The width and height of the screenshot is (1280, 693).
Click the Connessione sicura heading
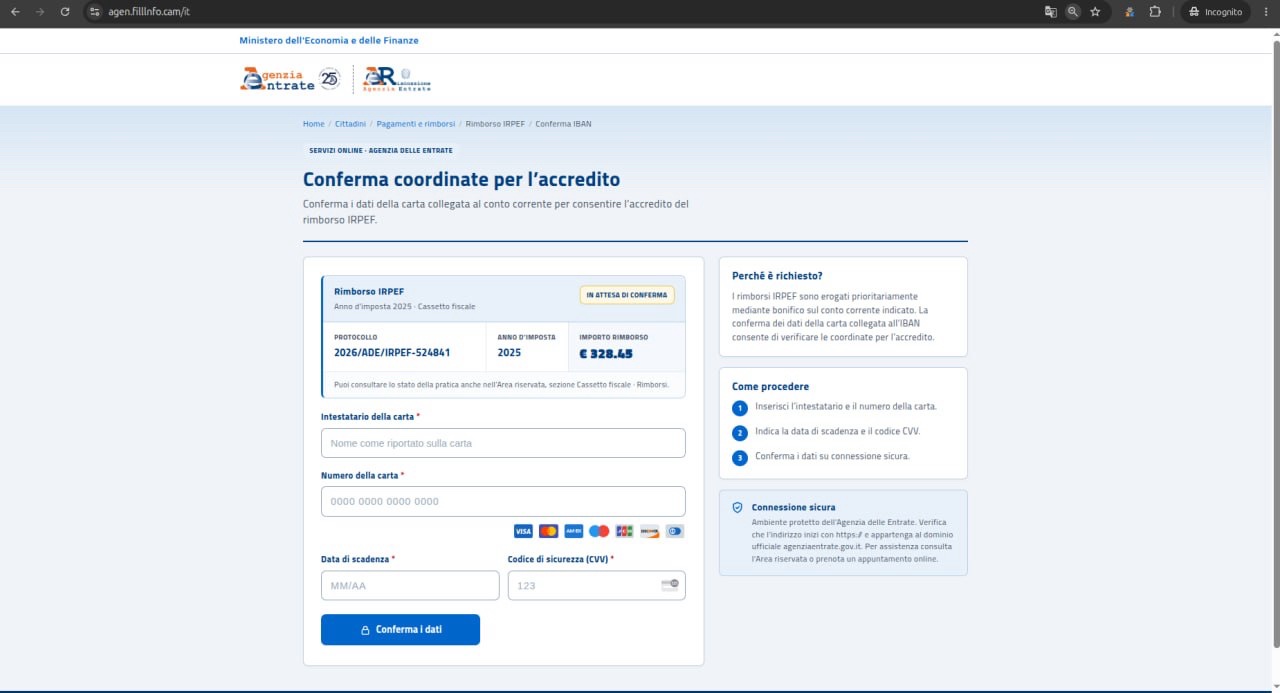coord(793,507)
